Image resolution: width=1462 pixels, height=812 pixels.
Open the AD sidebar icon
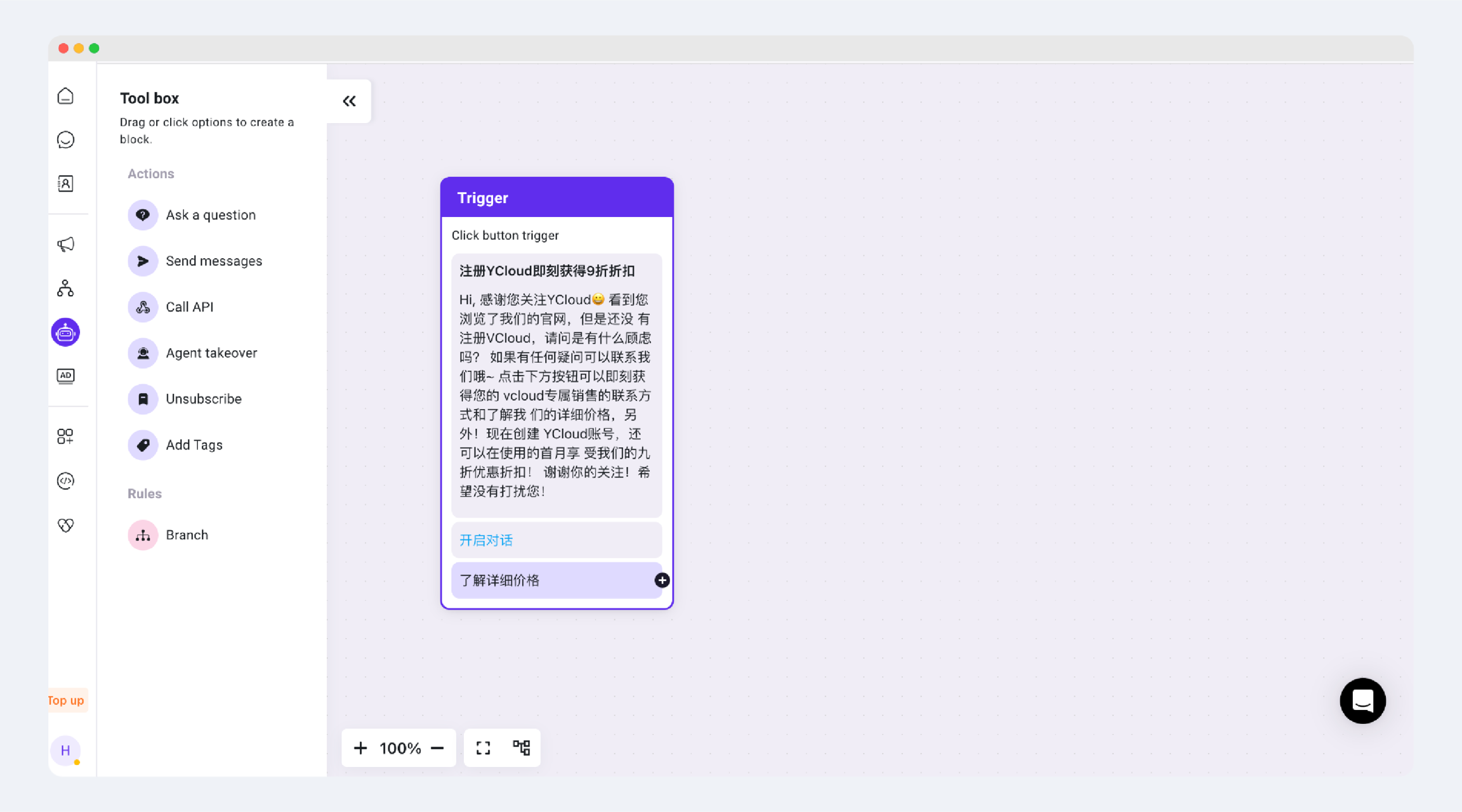pyautogui.click(x=65, y=376)
